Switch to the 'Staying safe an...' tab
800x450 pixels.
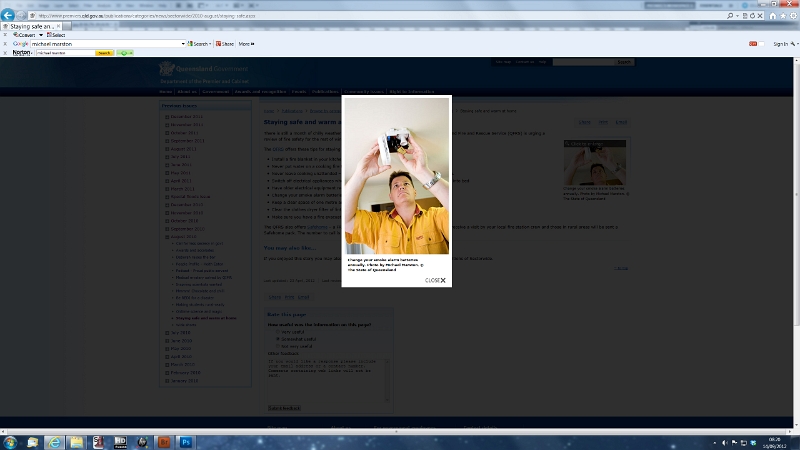31,26
